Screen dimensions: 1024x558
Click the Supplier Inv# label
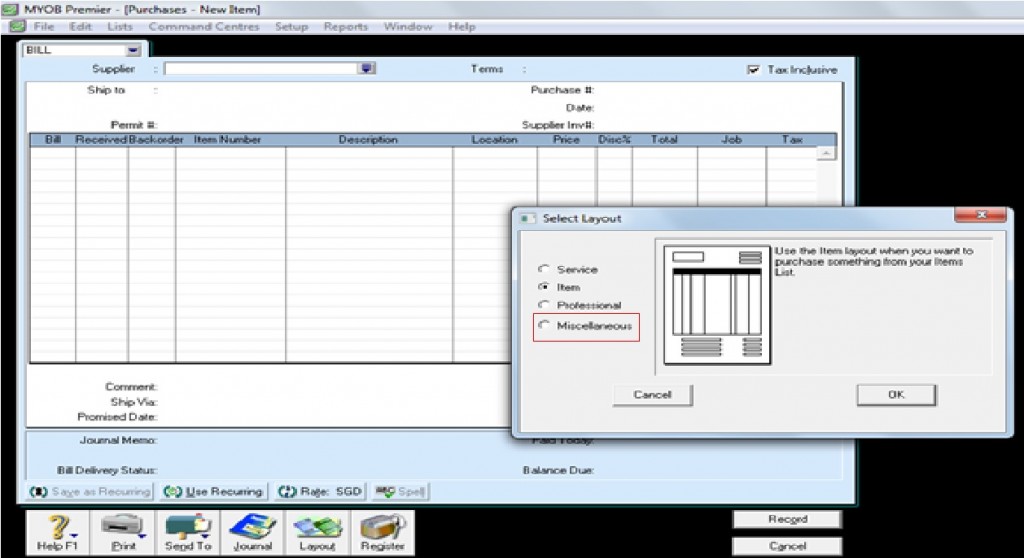coord(558,125)
